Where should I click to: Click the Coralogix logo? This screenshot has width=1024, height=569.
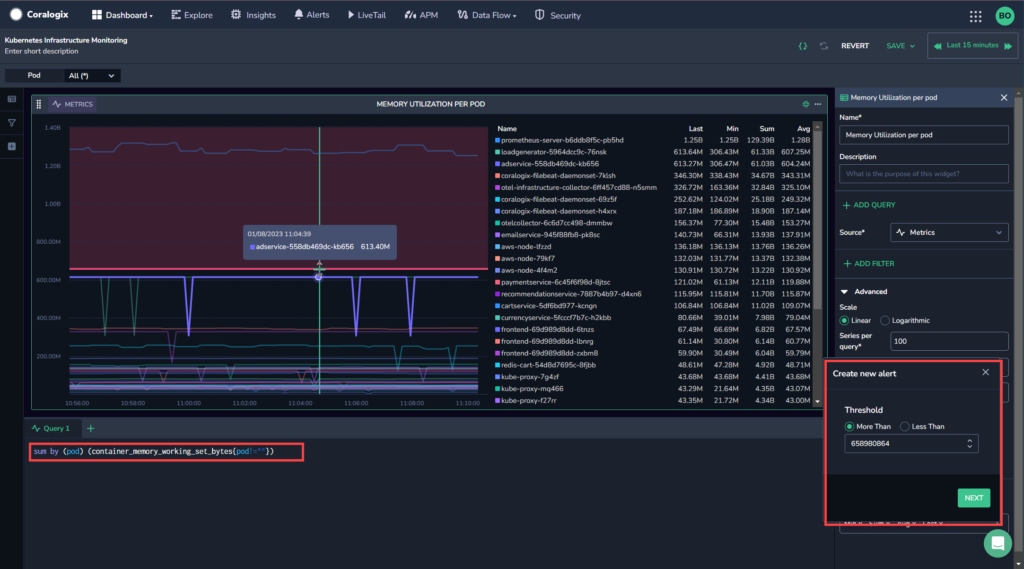pyautogui.click(x=39, y=14)
